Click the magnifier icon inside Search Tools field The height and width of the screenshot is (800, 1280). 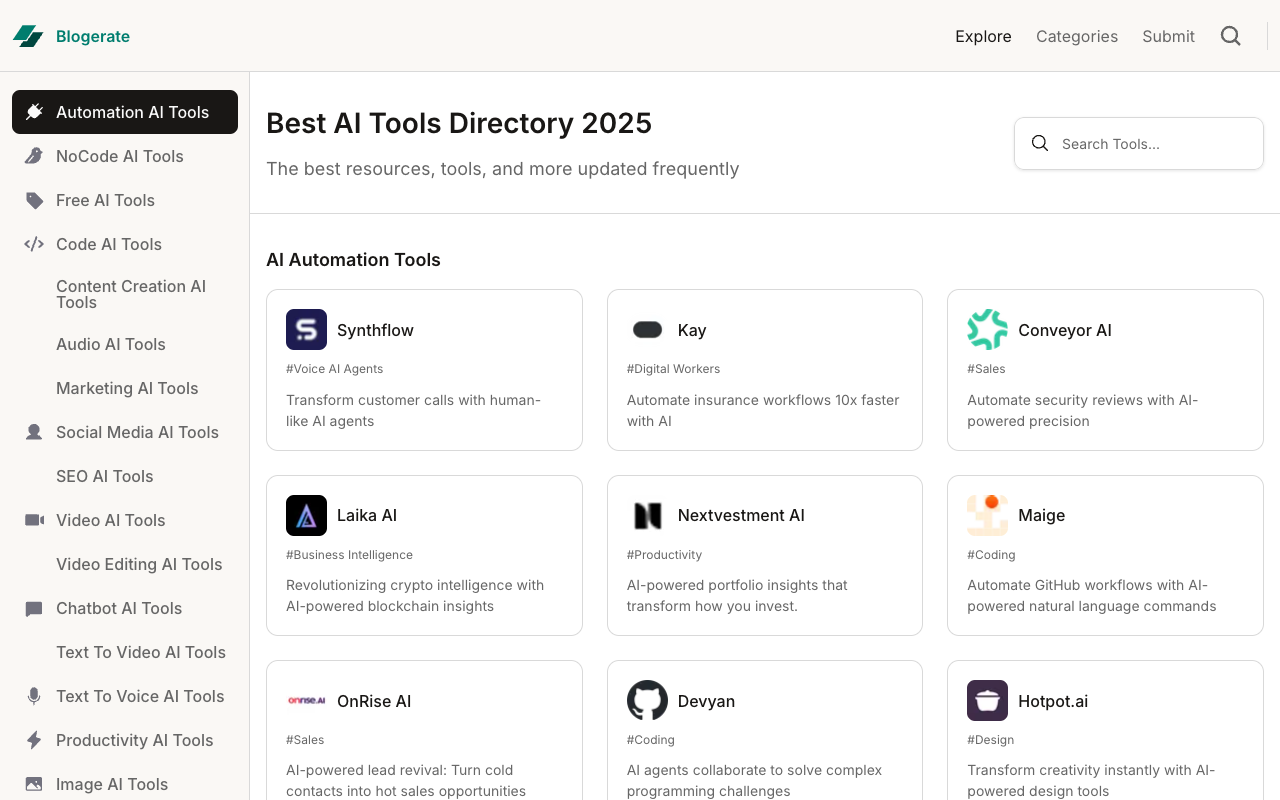click(1040, 143)
